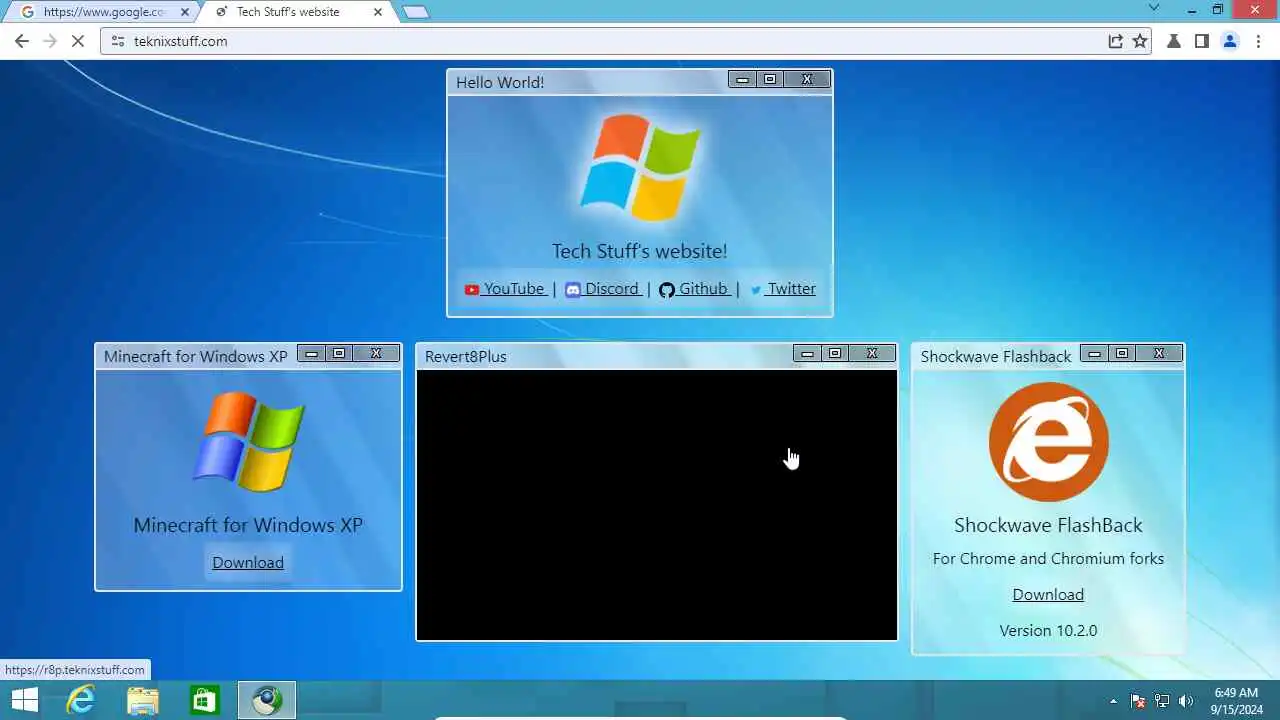Viewport: 1280px width, 720px height.
Task: Minimize the Chrome browser window
Action: [x=1191, y=10]
